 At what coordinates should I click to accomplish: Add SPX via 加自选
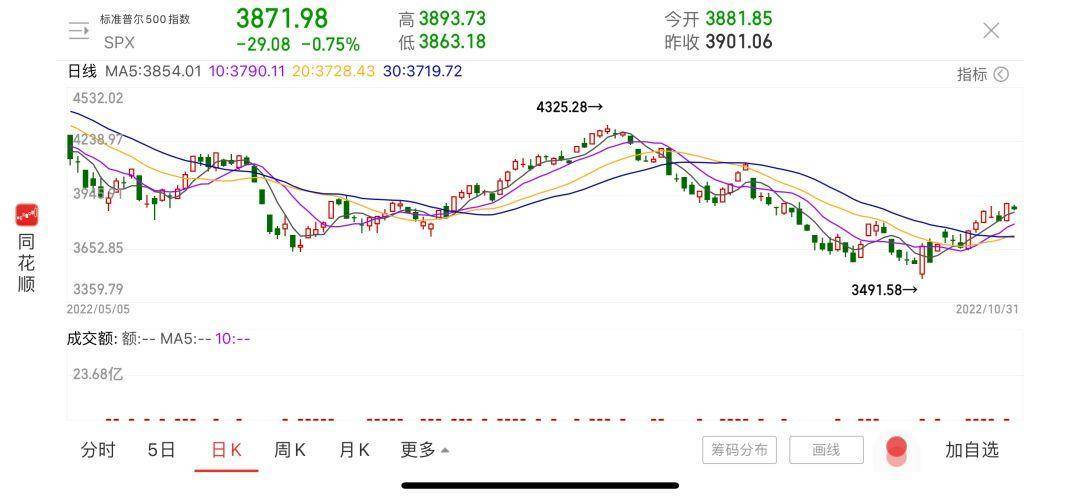[971, 450]
